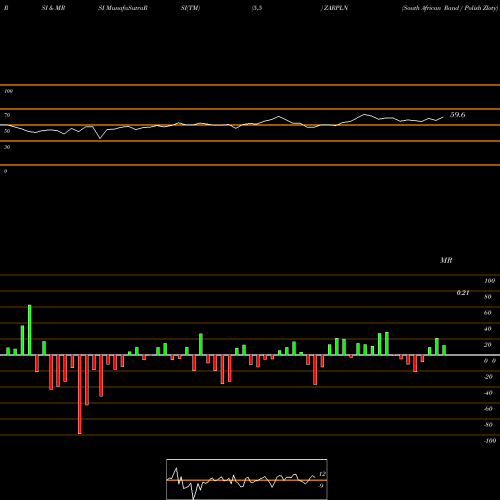
Task: Click the -80 label on the MR axis
Action: point(488,425)
